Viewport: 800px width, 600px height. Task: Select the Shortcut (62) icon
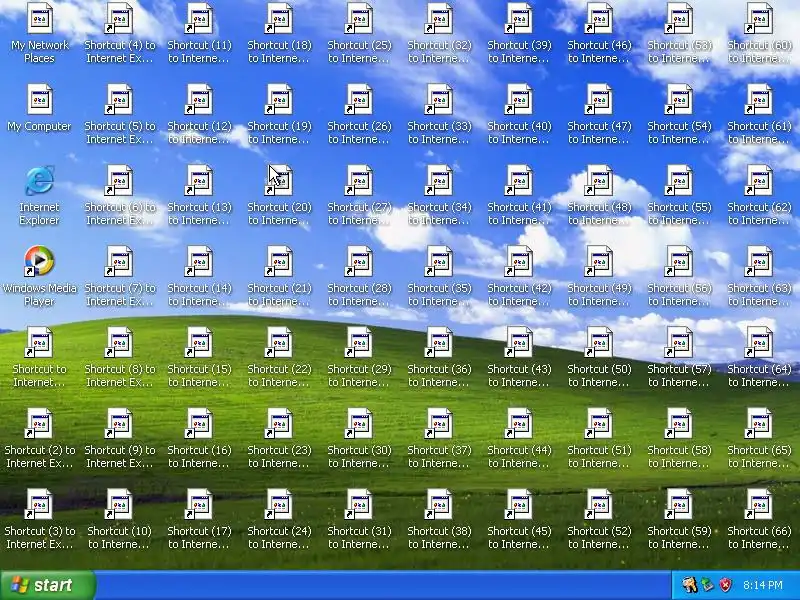pos(760,181)
